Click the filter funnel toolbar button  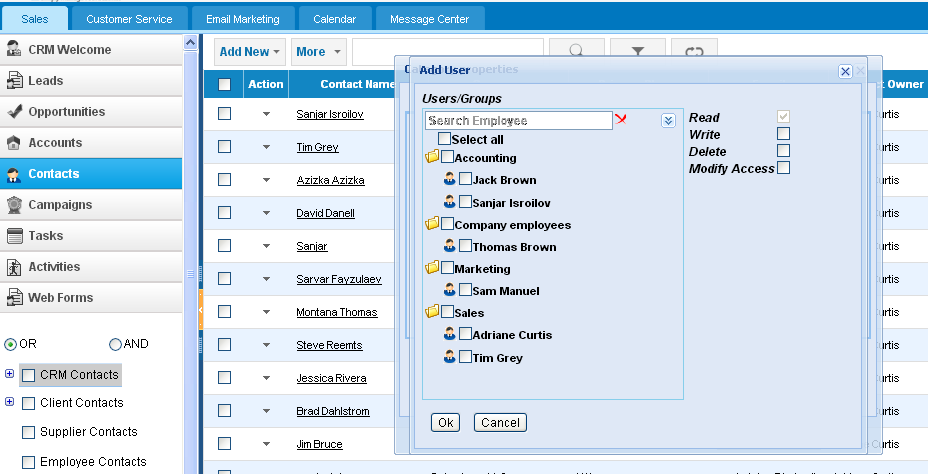(637, 48)
